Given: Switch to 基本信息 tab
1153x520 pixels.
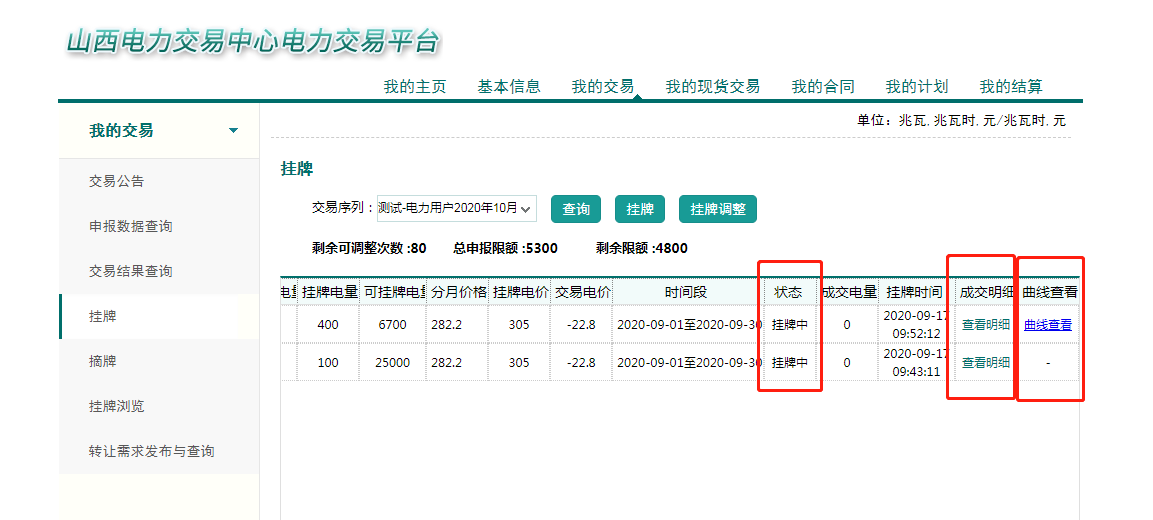Looking at the screenshot, I should pos(509,87).
